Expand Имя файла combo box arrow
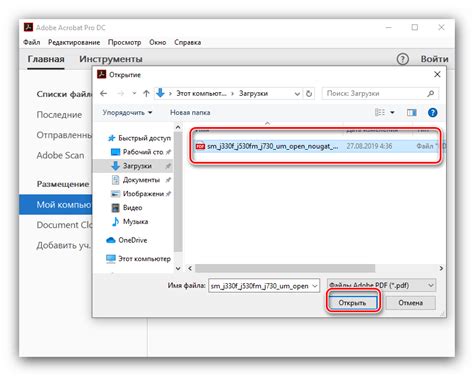The height and width of the screenshot is (376, 474). [315, 286]
